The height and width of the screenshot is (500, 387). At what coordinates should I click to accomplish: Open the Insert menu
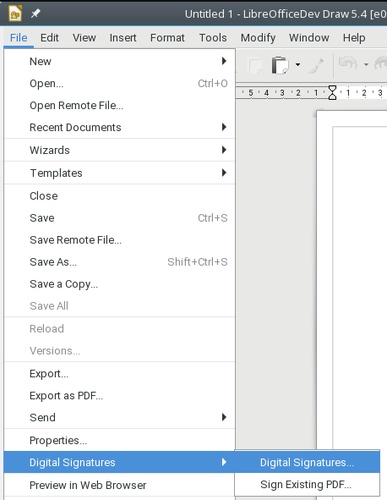click(123, 38)
